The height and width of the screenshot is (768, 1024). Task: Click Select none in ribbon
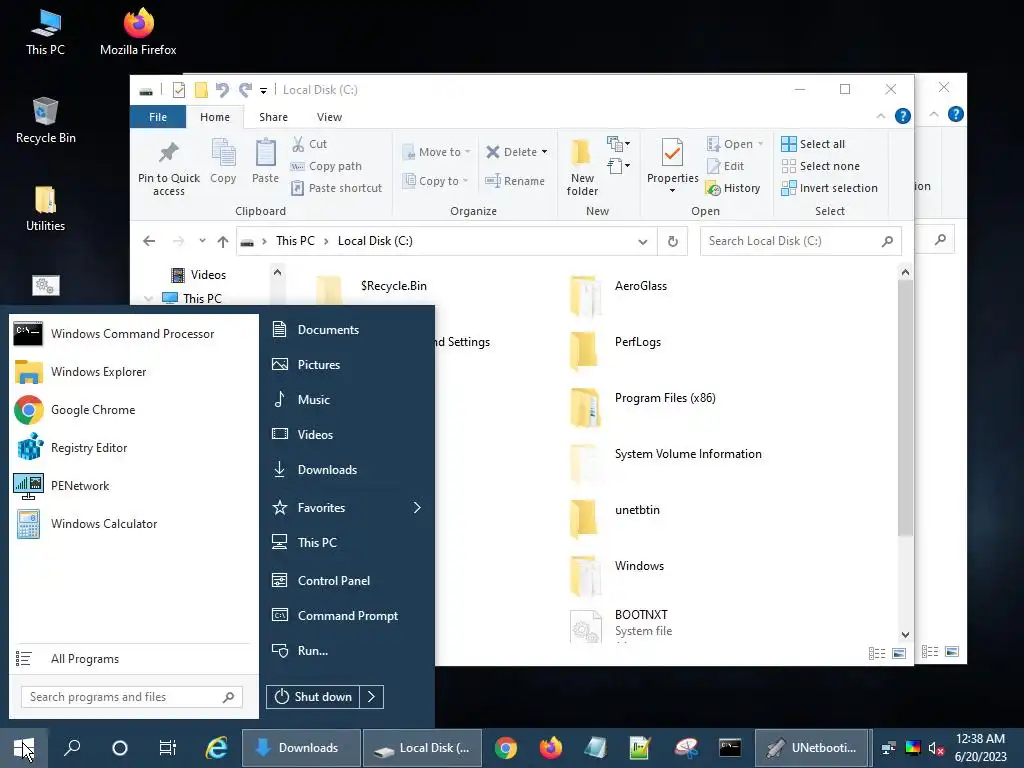pyautogui.click(x=820, y=166)
